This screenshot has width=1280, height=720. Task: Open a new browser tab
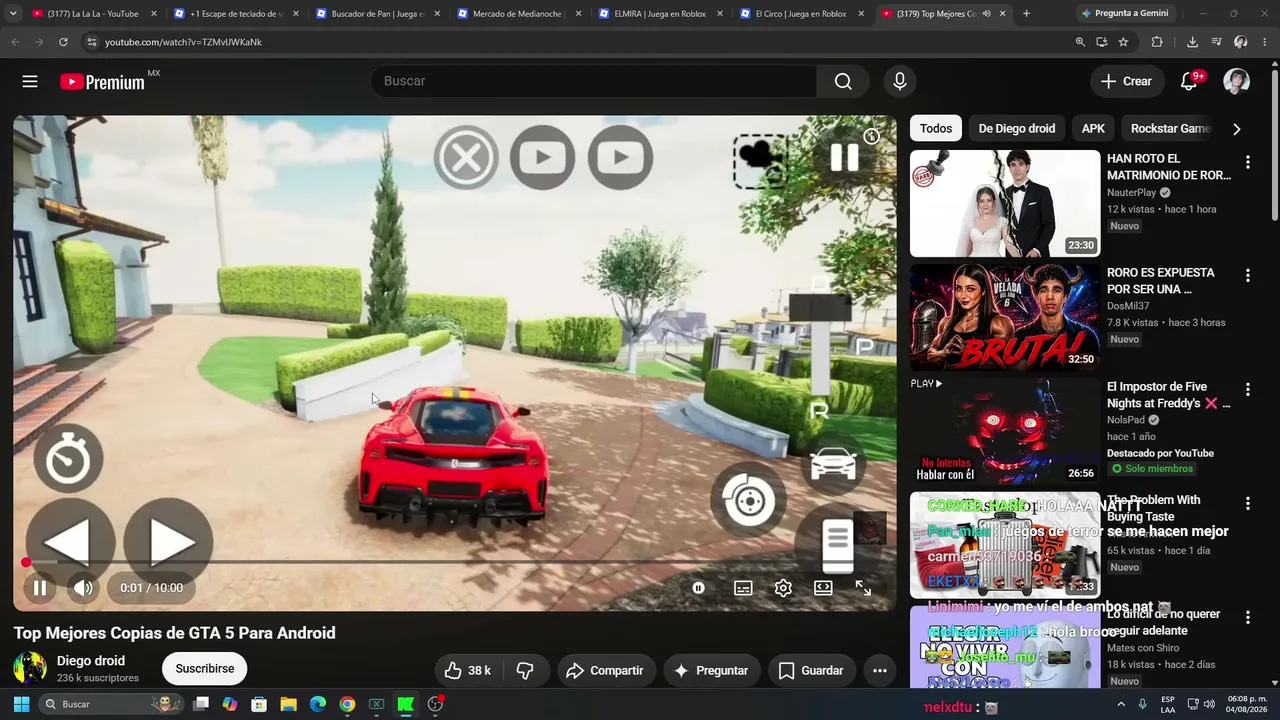coord(1026,14)
